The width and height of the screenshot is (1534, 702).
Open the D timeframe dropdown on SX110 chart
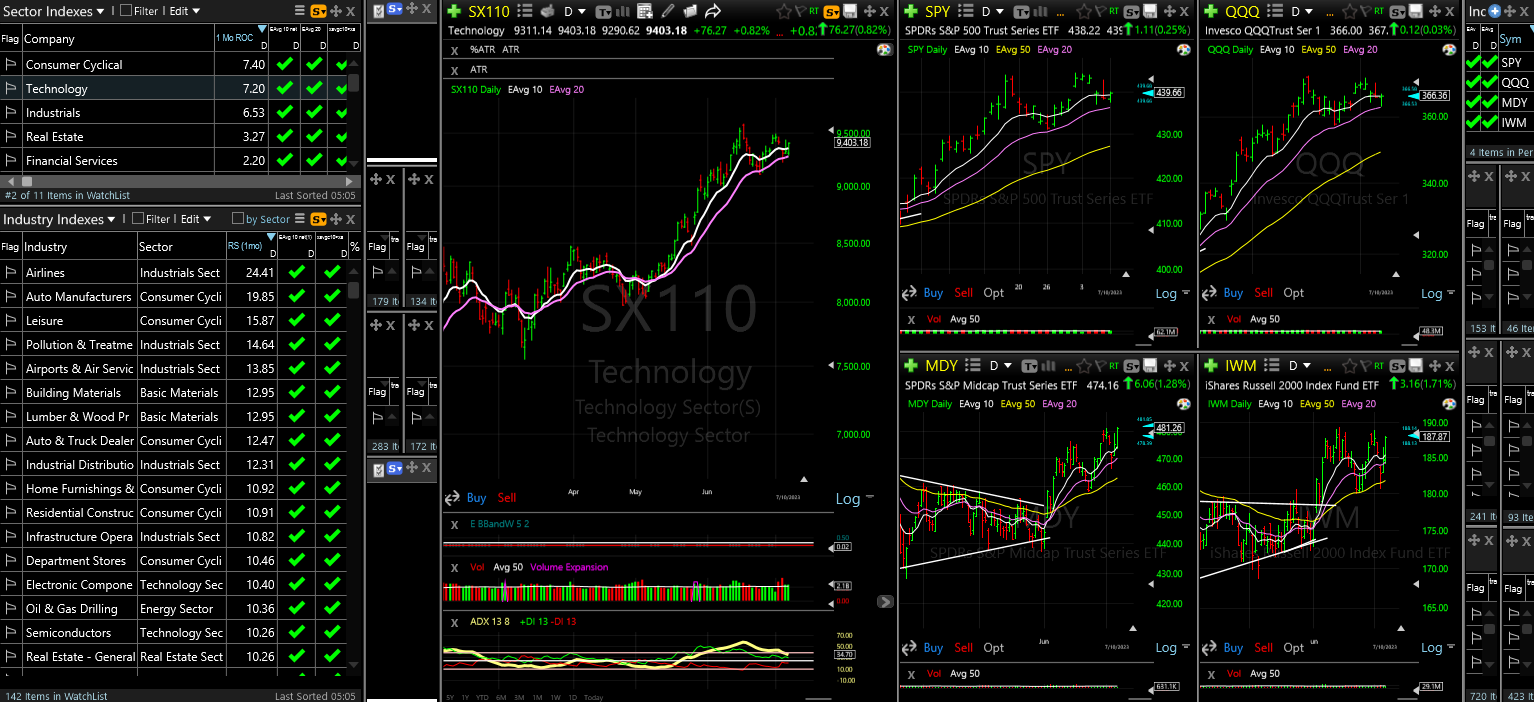tap(574, 12)
